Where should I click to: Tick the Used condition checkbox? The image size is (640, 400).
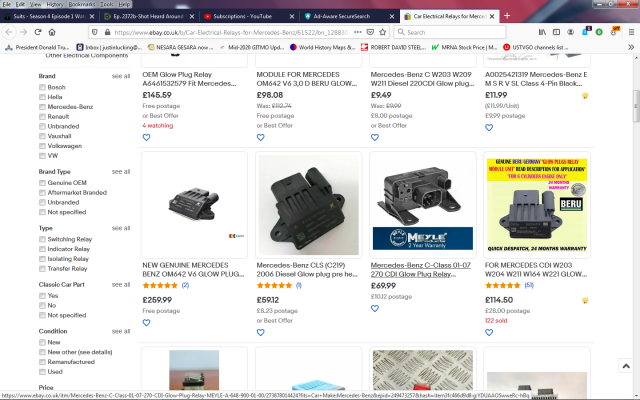[x=42, y=371]
